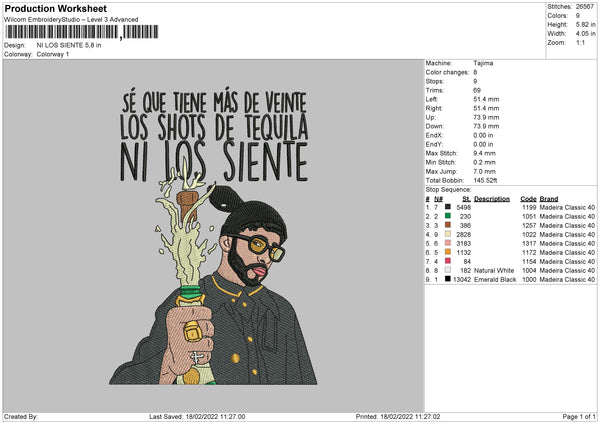Click thread code '1000' in the Code column
The height and width of the screenshot is (424, 600).
click(x=529, y=279)
